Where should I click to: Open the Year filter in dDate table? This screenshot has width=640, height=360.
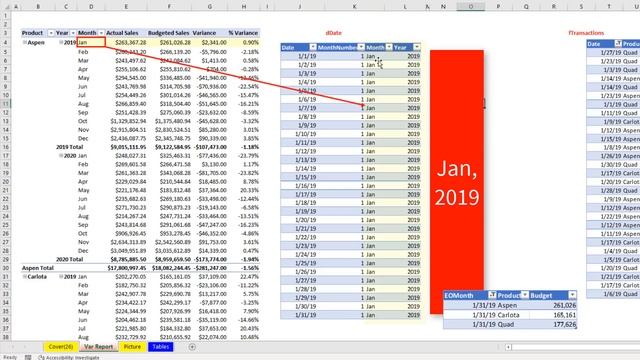pyautogui.click(x=416, y=47)
